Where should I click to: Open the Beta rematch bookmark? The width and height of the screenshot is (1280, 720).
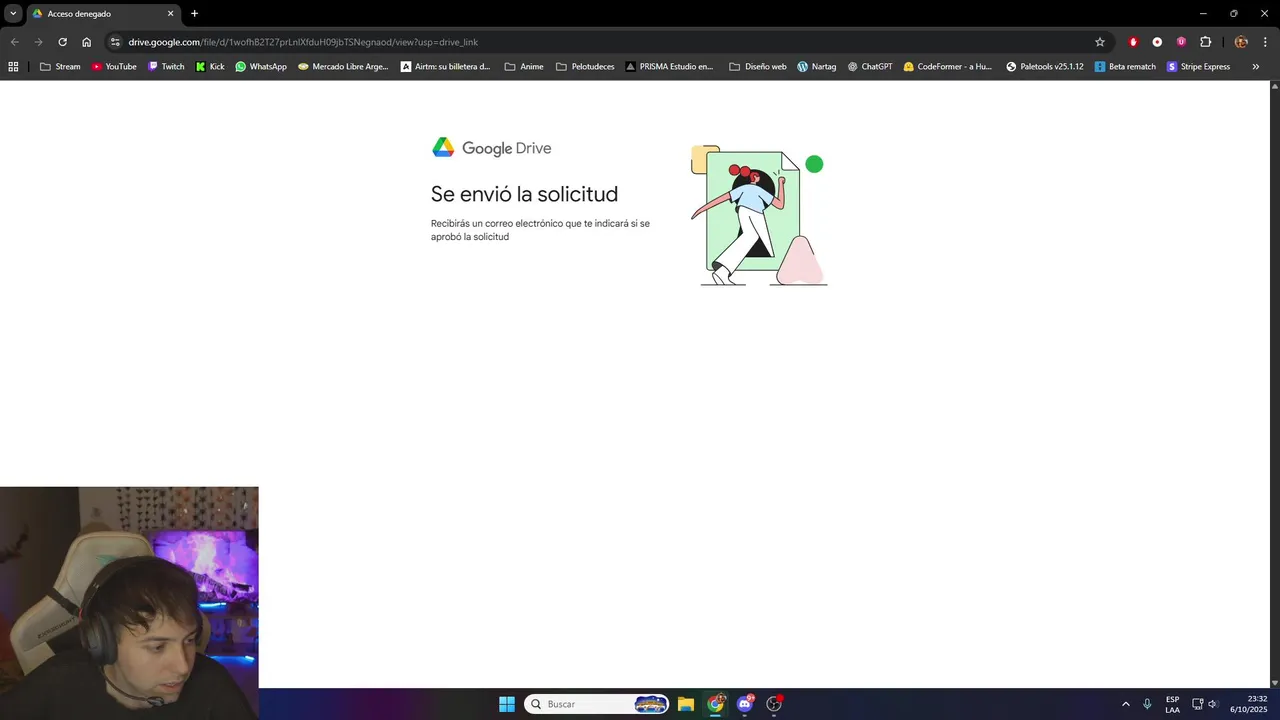[x=1125, y=66]
